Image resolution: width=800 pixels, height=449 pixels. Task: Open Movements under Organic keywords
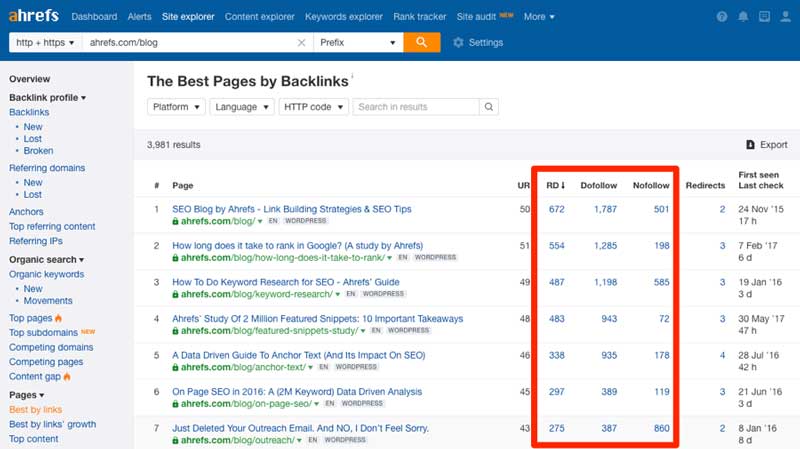click(48, 301)
